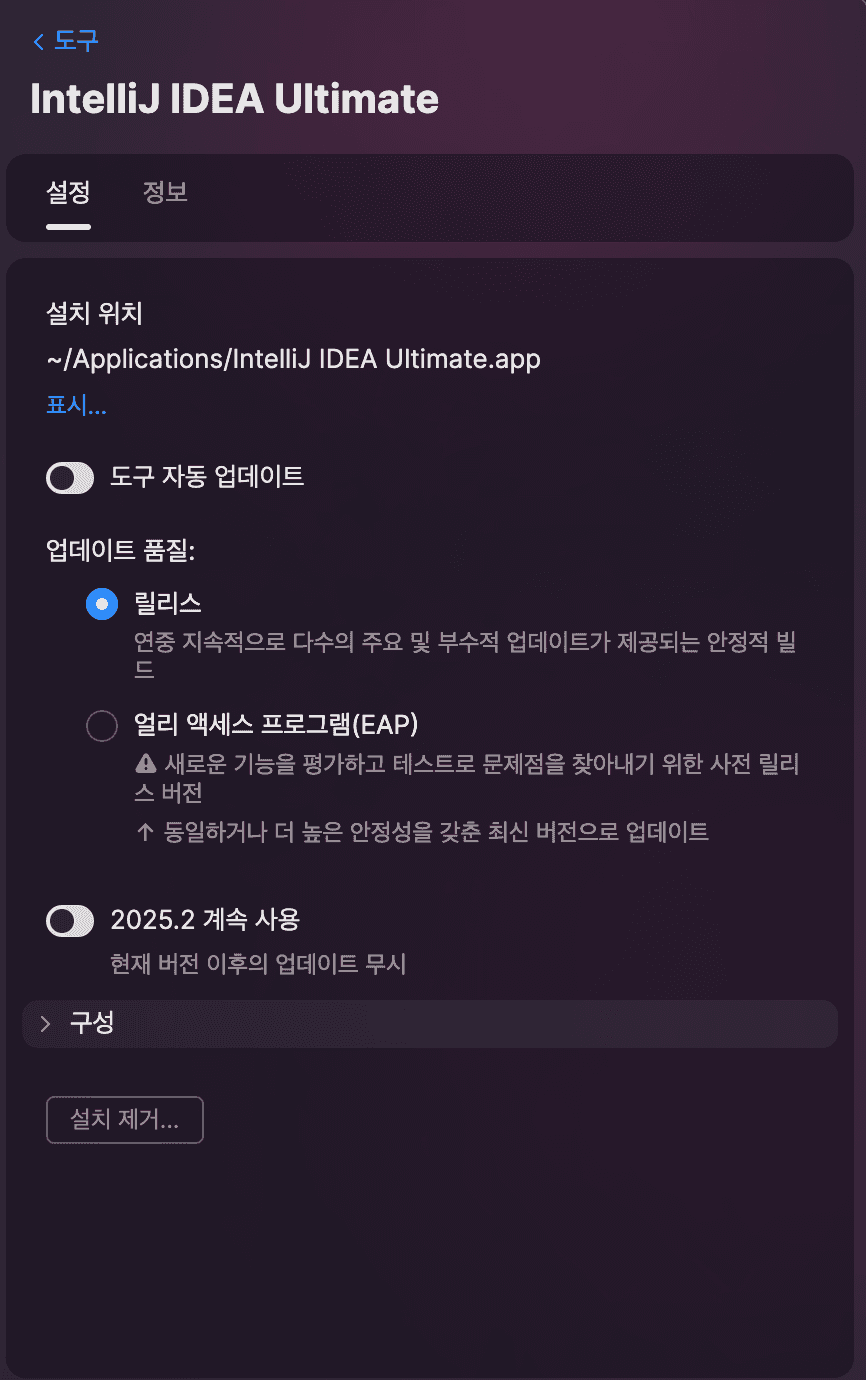The height and width of the screenshot is (1380, 866).
Task: Click the 표시... link under install location
Action: (x=76, y=405)
